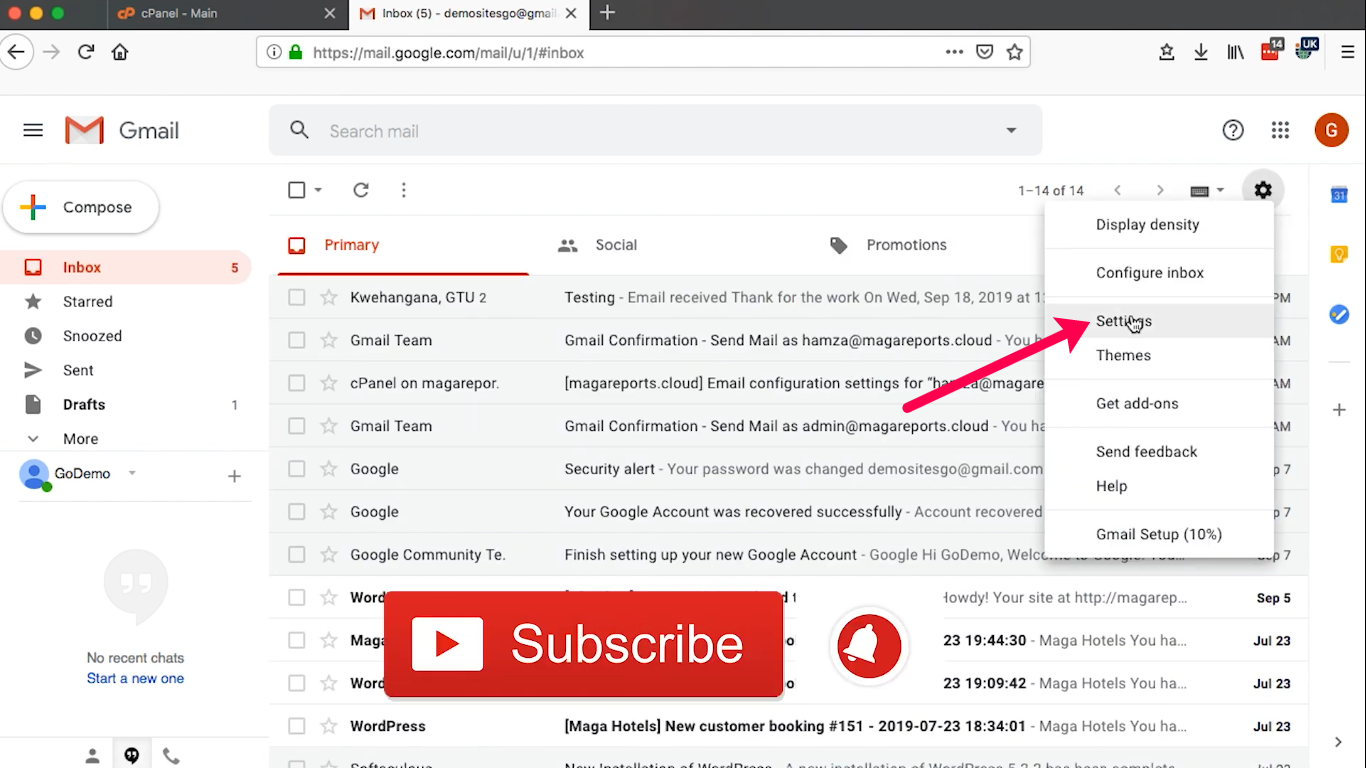
Task: Open Gmail Setup (10%) menu item
Action: pos(1159,534)
